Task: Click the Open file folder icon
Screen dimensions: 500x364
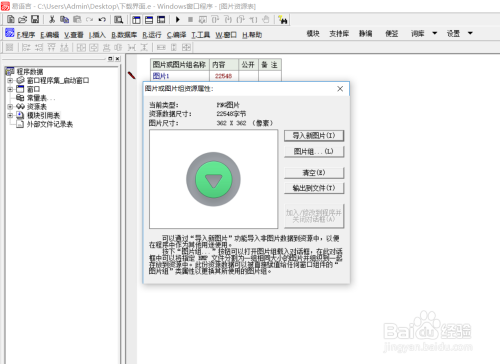Action: tap(23, 20)
